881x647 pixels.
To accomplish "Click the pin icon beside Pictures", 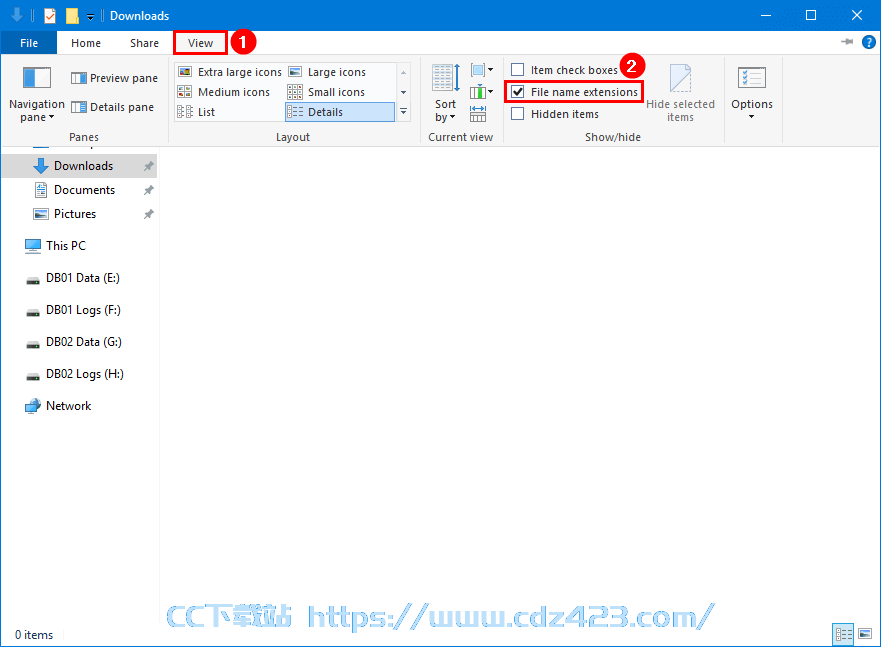I will click(x=148, y=214).
